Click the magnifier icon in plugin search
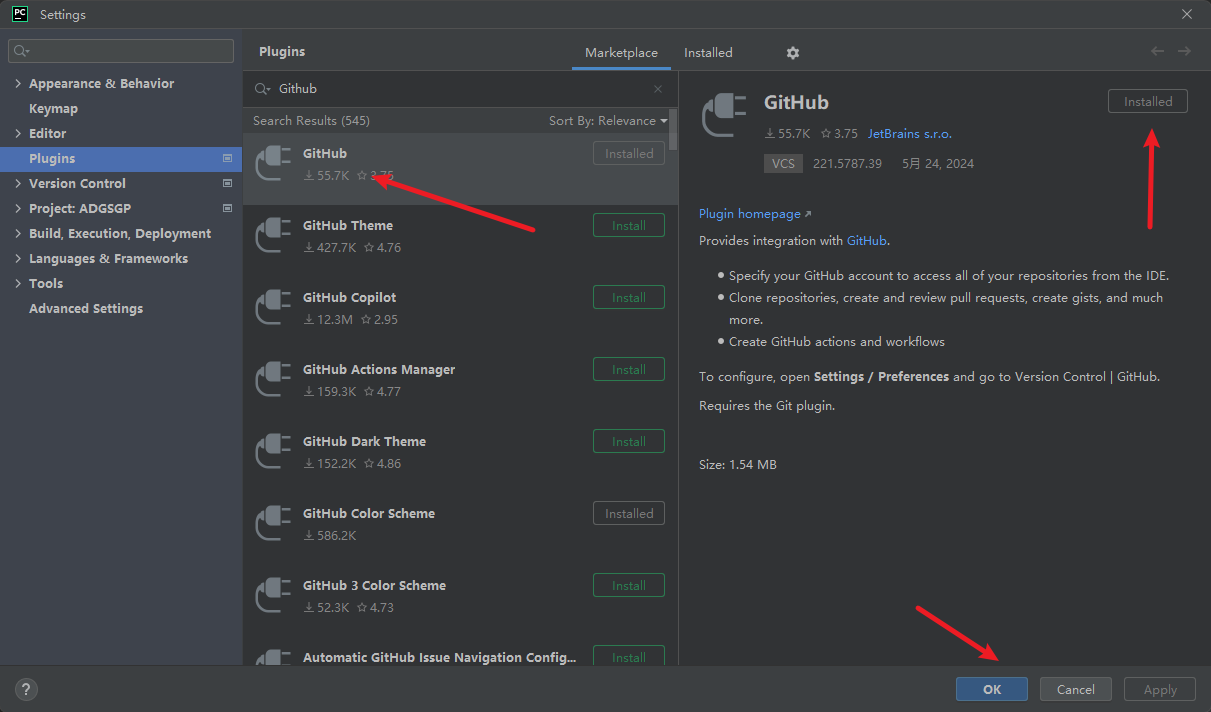The width and height of the screenshot is (1211, 712). coord(262,89)
